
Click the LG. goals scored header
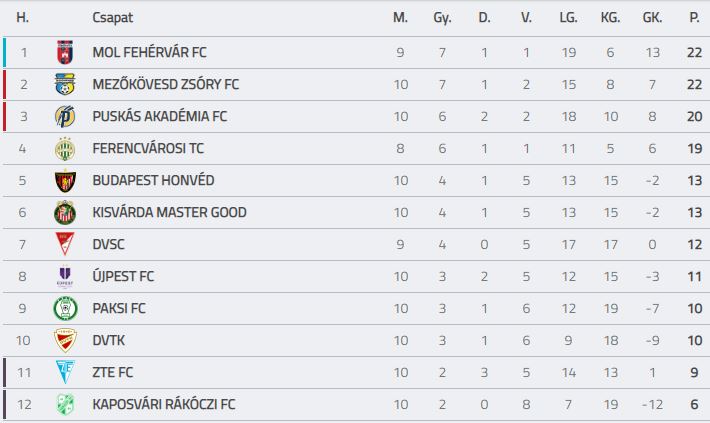(x=568, y=18)
